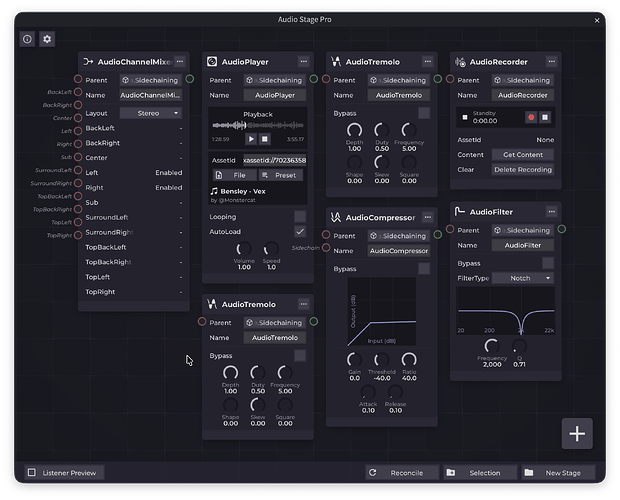Click the AudioChannelMixer header icon
The height and width of the screenshot is (500, 620).
tap(88, 61)
